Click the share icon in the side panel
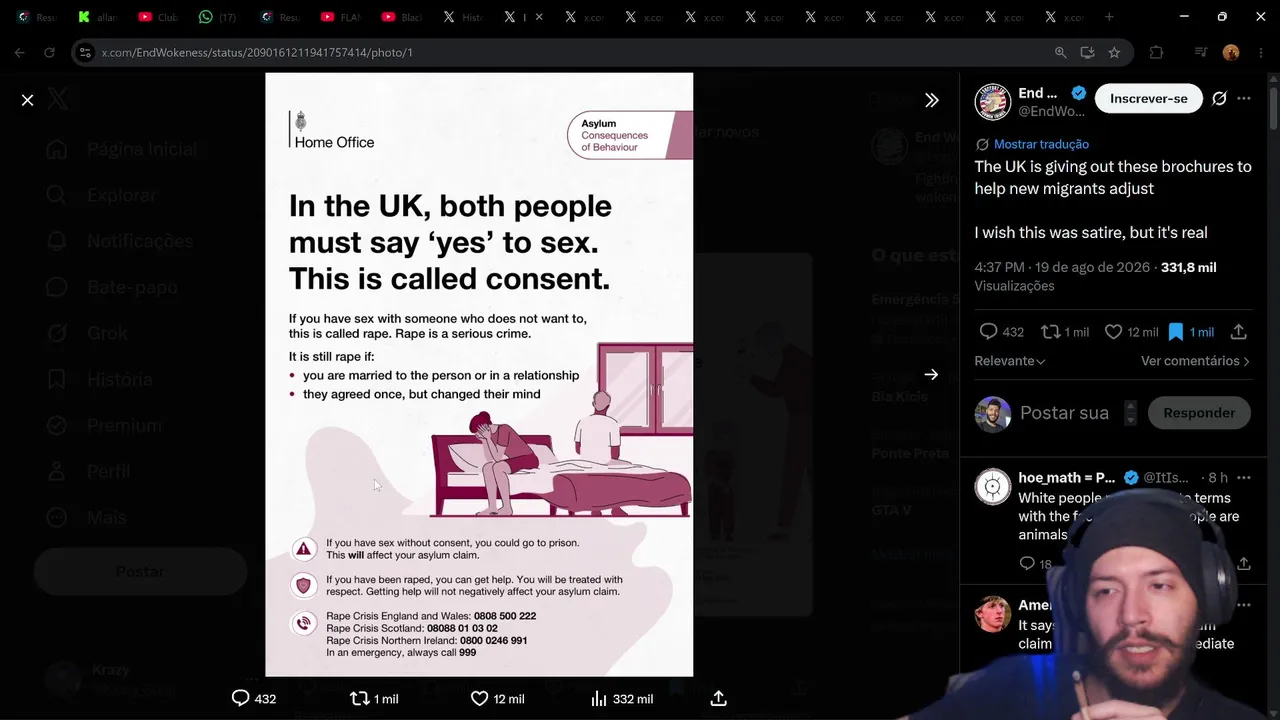The width and height of the screenshot is (1280, 720). (1238, 332)
